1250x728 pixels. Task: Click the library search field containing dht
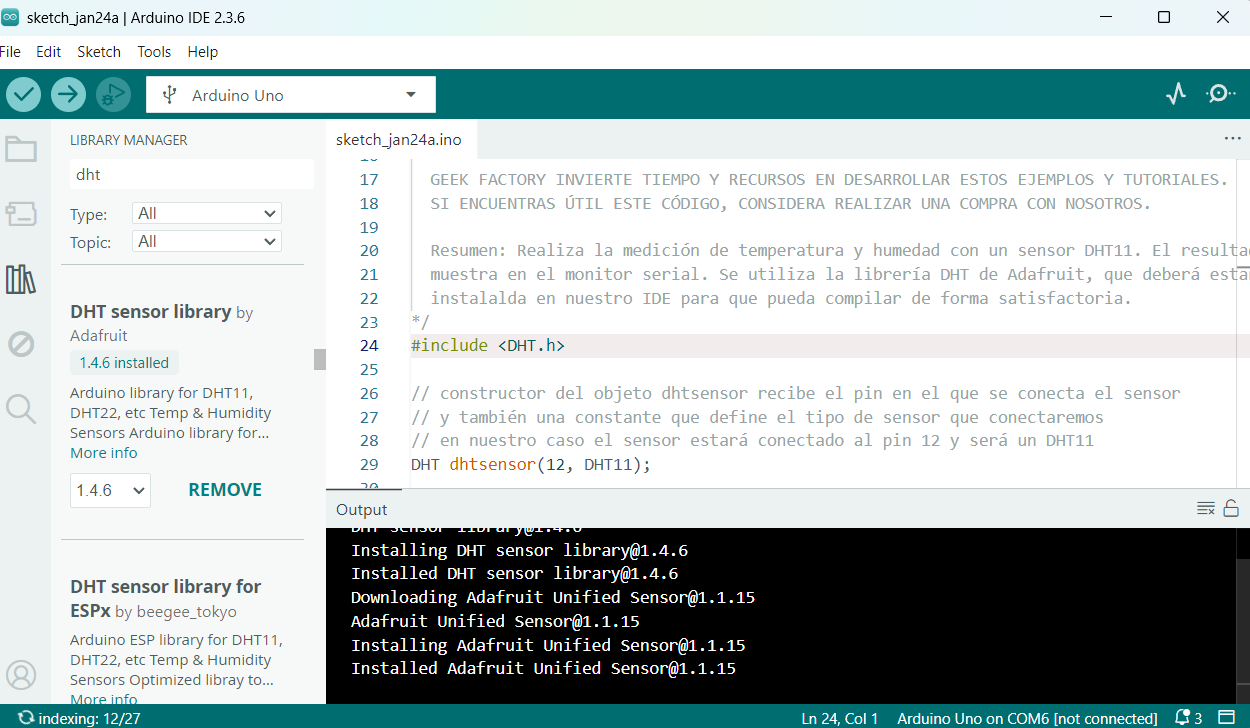[190, 175]
